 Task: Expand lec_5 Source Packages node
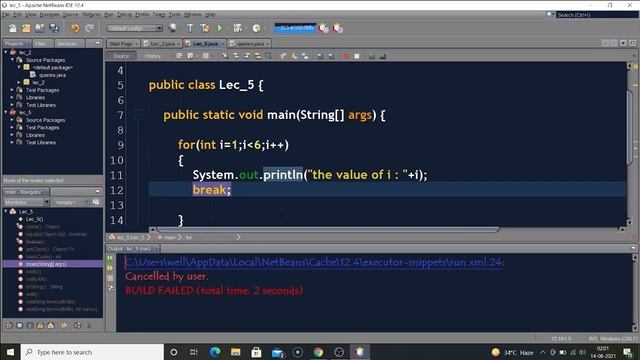(12, 120)
